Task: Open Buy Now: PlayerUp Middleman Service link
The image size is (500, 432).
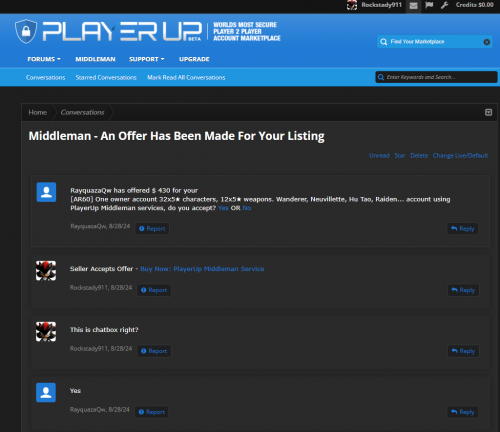Action: coord(202,269)
